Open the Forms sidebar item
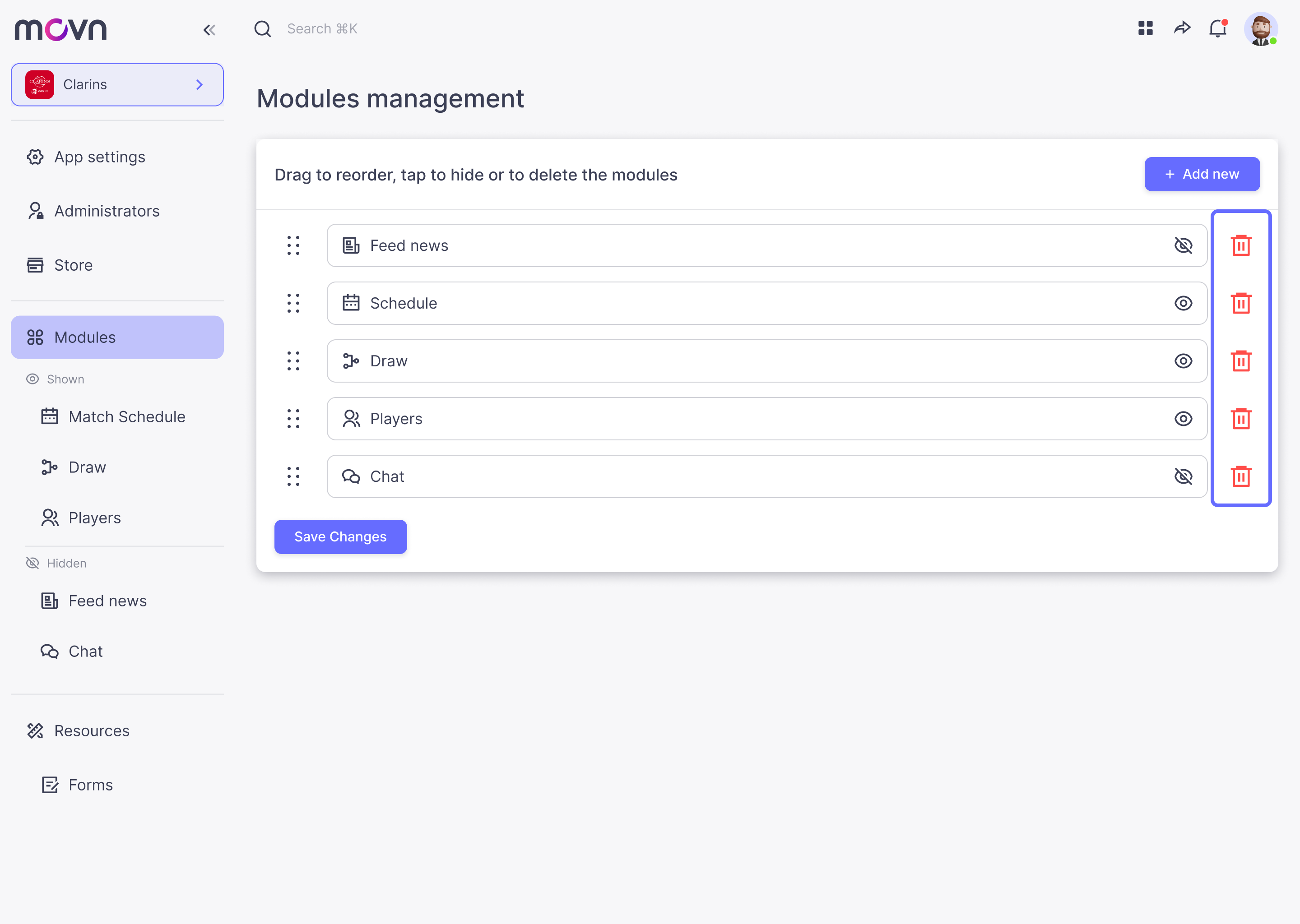 (90, 785)
